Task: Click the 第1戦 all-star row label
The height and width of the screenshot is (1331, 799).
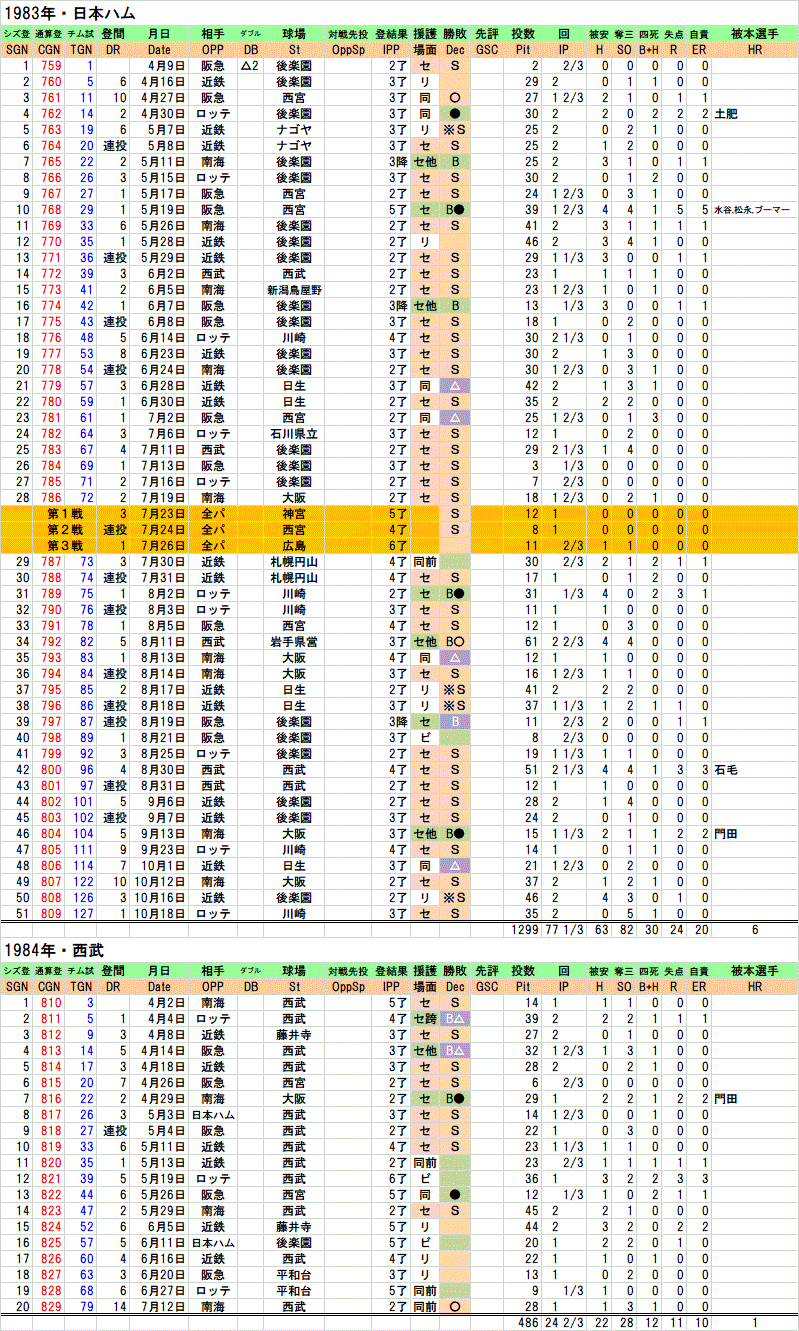Action: click(63, 513)
